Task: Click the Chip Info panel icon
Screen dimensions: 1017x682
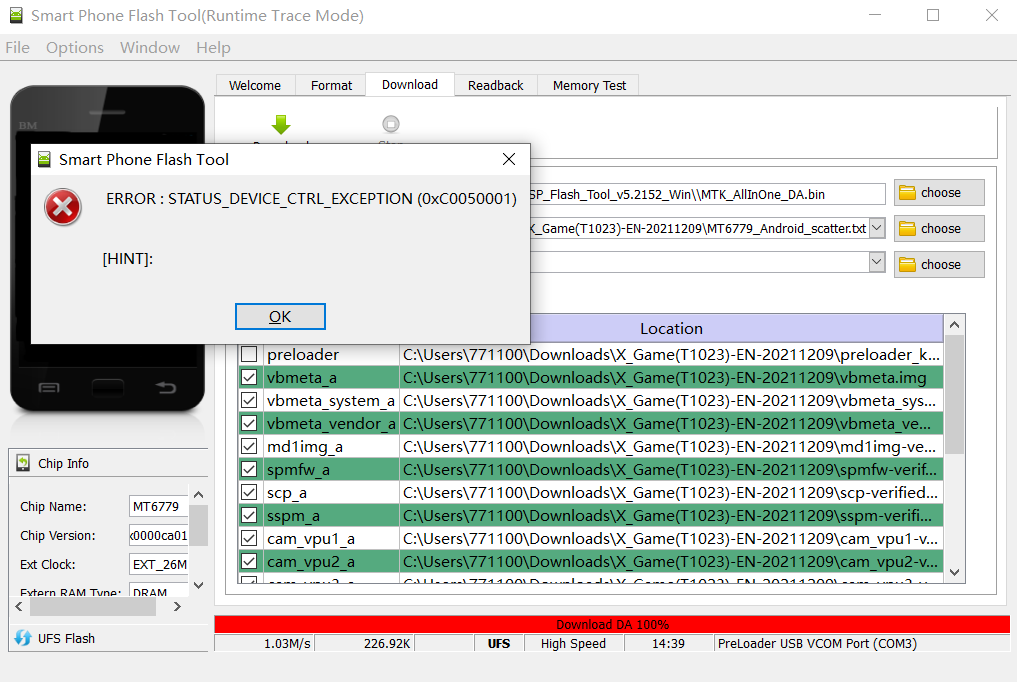Action: pyautogui.click(x=24, y=463)
